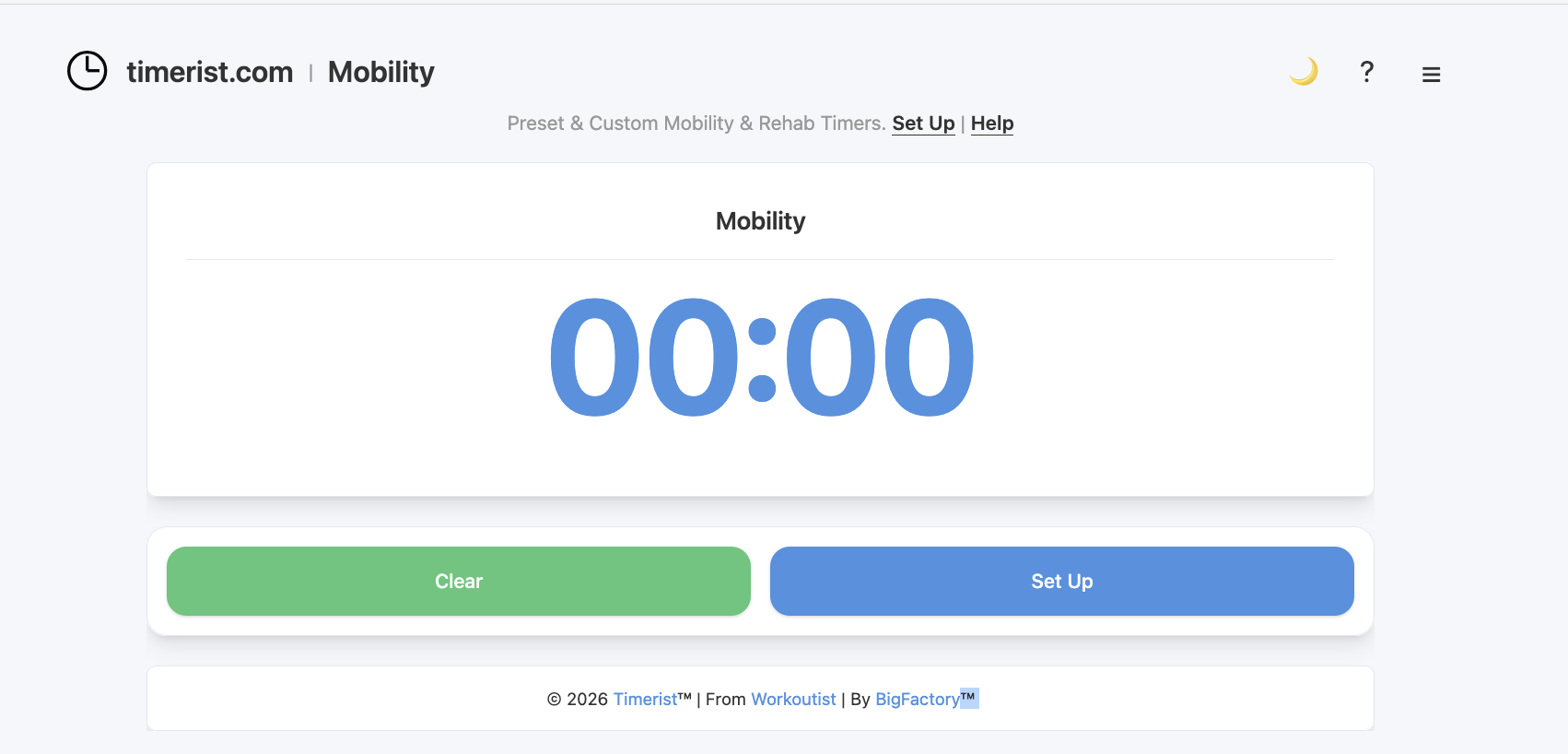Click the highlighted TM after BigFactory
The width and height of the screenshot is (1568, 754).
click(x=968, y=699)
